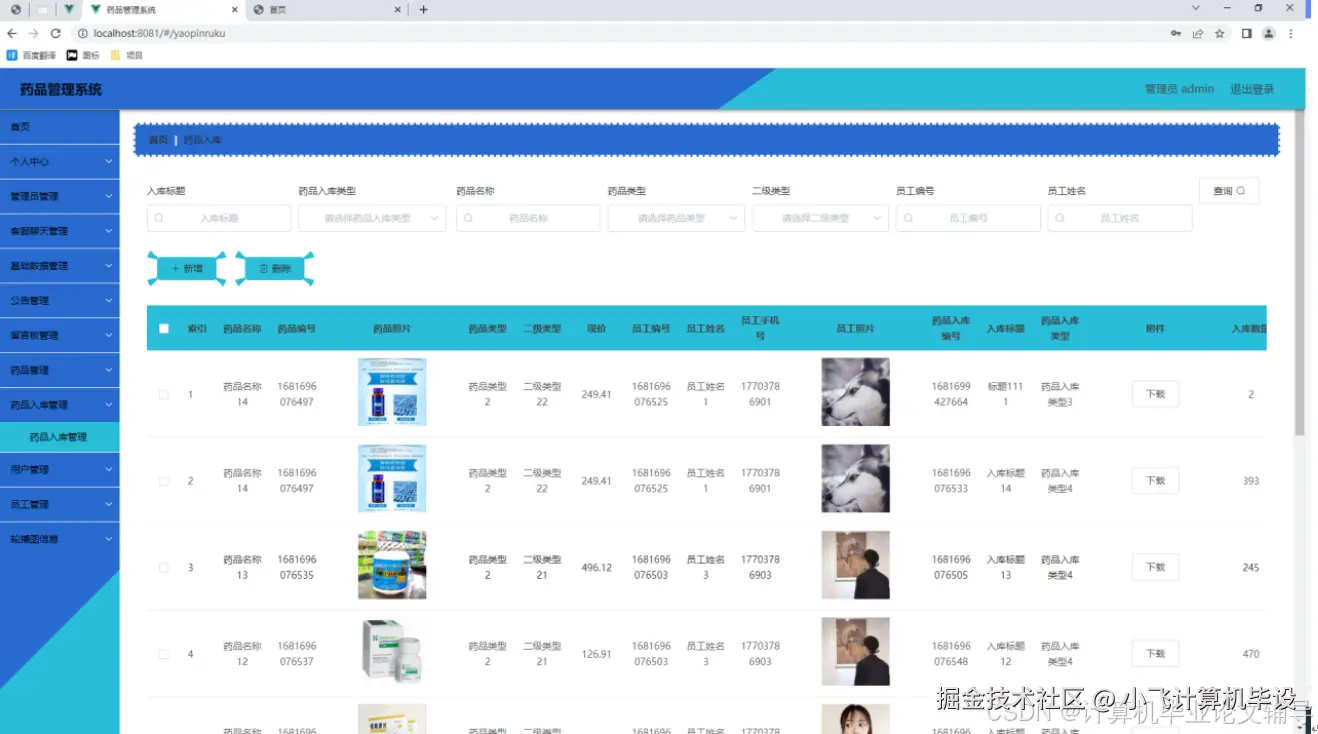Image resolution: width=1318 pixels, height=734 pixels.
Task: Open the browser three-dot menu
Action: [1291, 33]
